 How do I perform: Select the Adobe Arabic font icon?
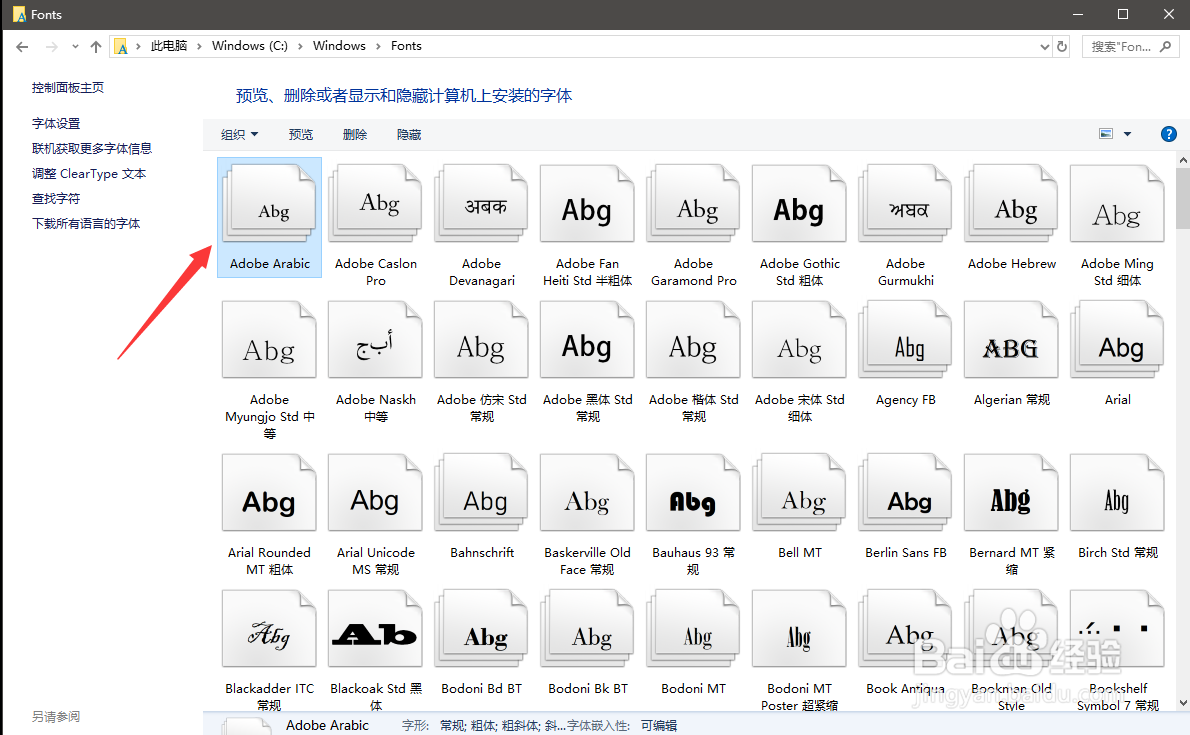point(269,203)
